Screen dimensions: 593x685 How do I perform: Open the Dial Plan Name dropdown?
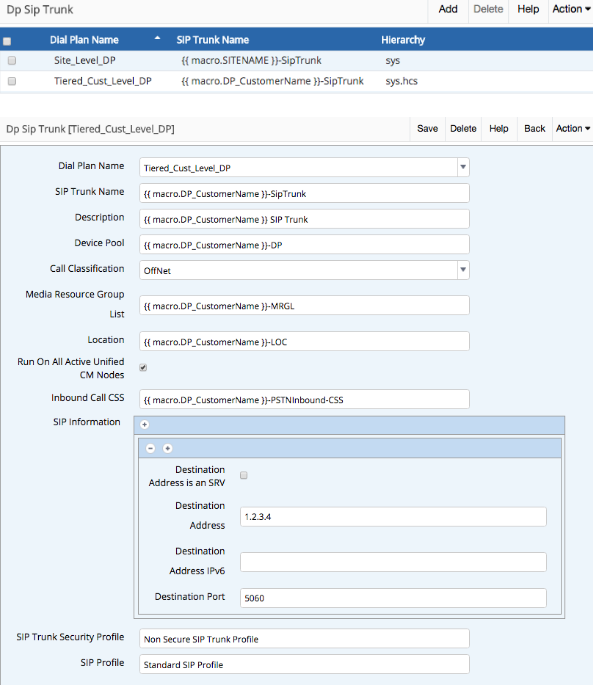(463, 167)
